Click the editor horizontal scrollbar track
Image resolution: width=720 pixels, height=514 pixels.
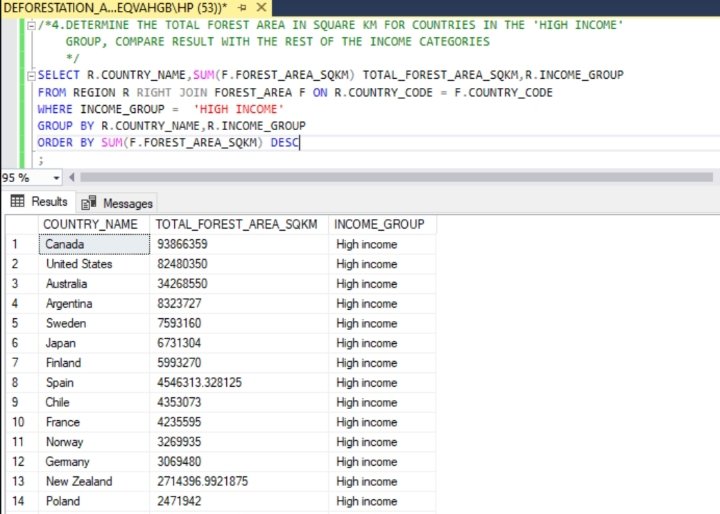click(x=396, y=177)
